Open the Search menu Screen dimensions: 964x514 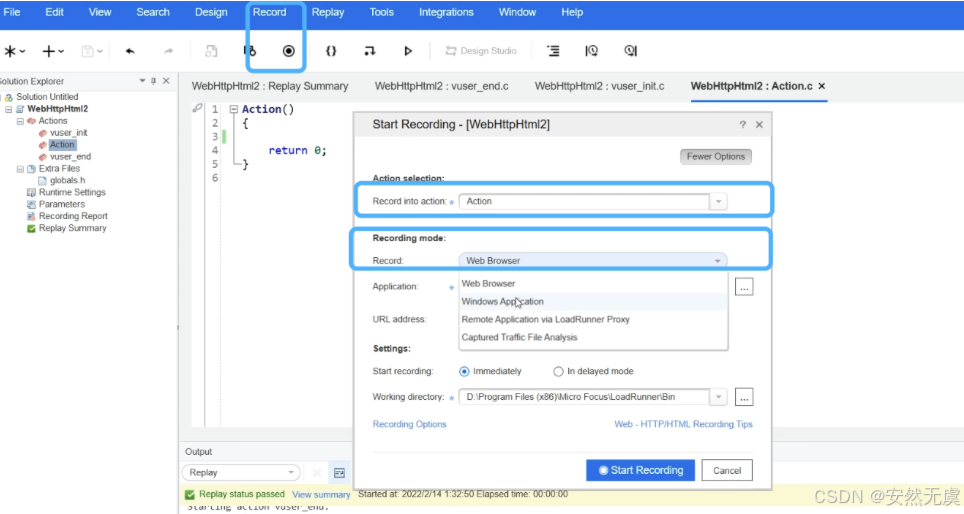click(152, 12)
